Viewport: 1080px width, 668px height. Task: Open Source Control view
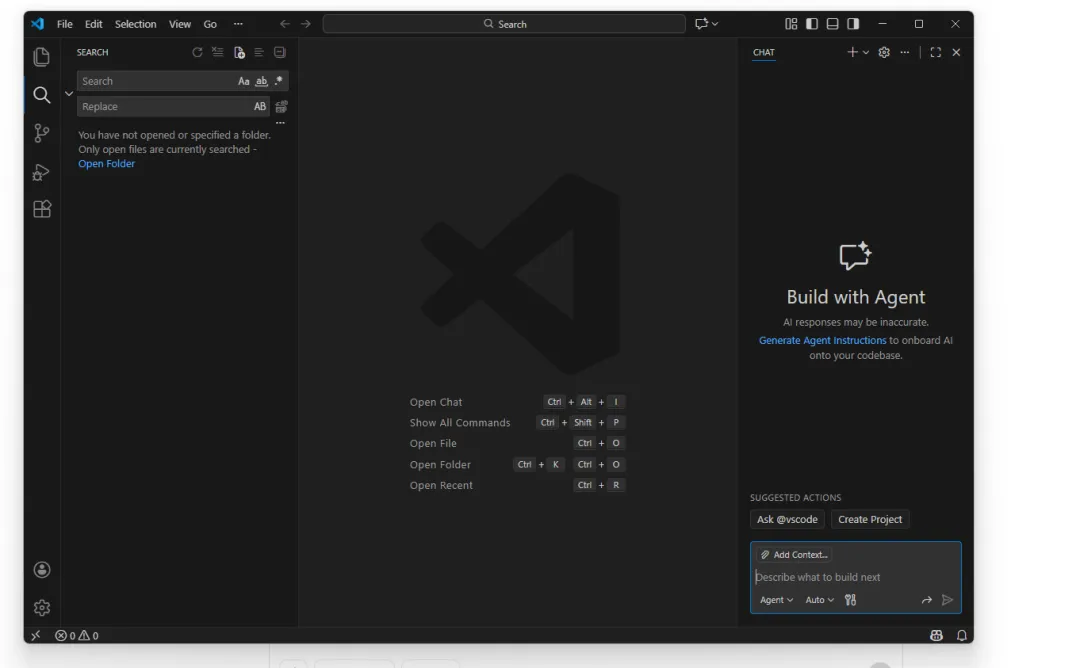(x=41, y=132)
